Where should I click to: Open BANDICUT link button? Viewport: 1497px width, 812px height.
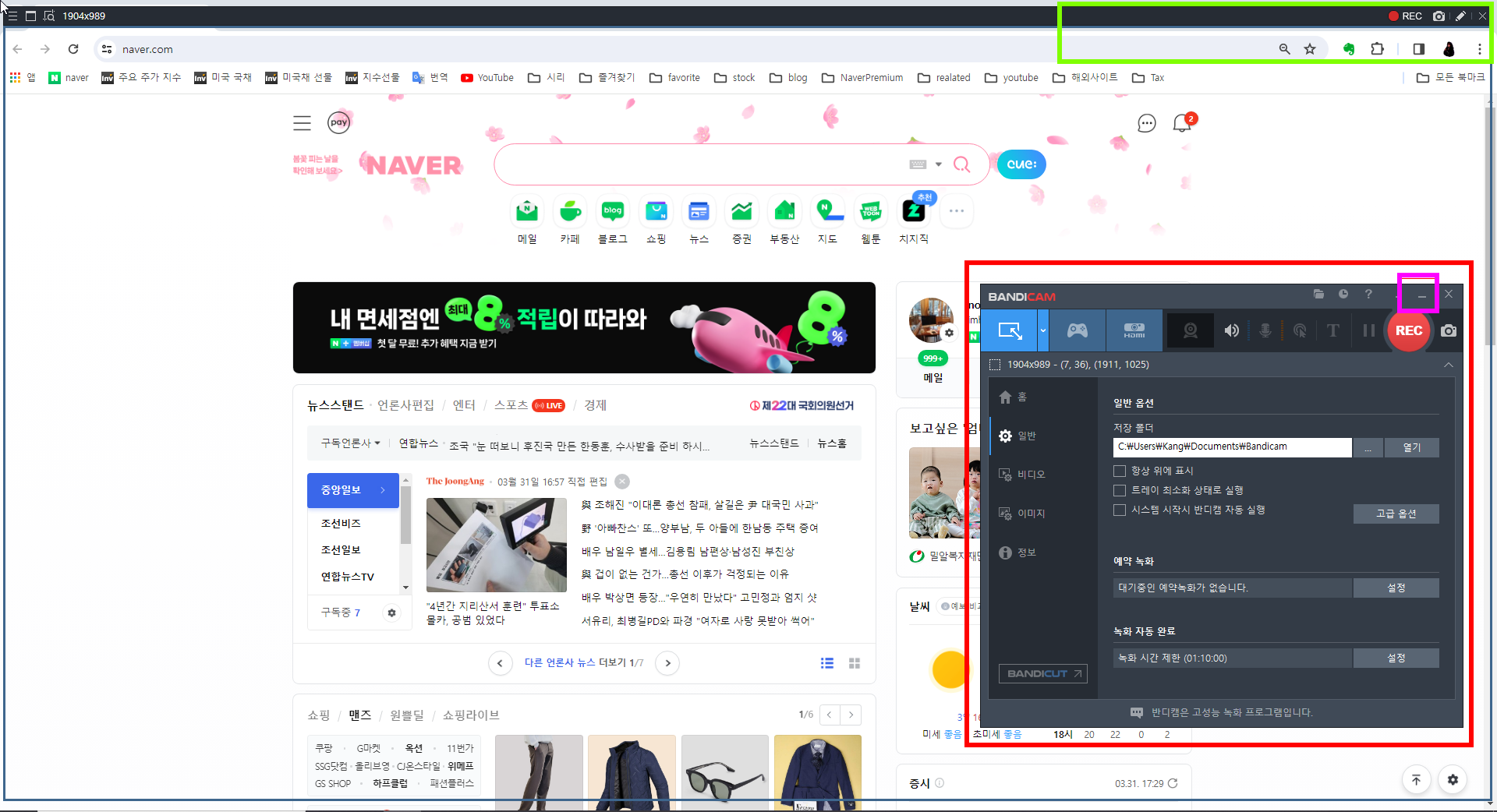pos(1042,673)
